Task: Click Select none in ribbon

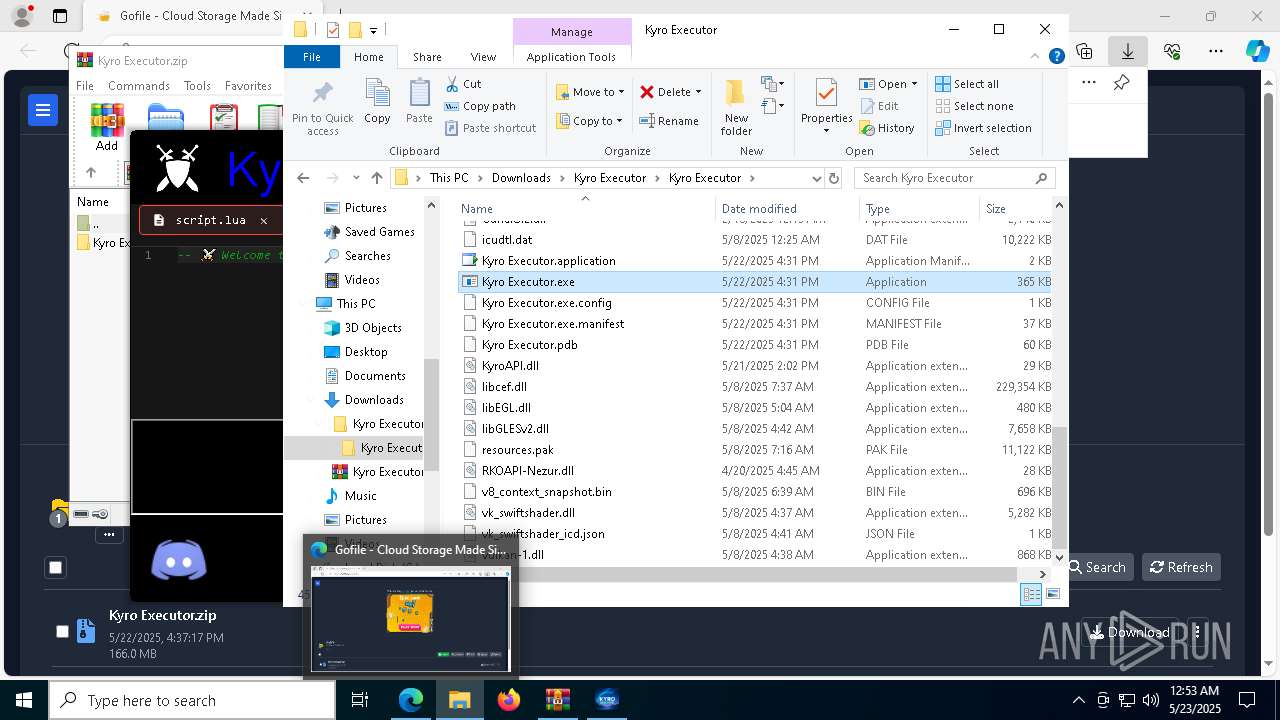Action: click(974, 106)
